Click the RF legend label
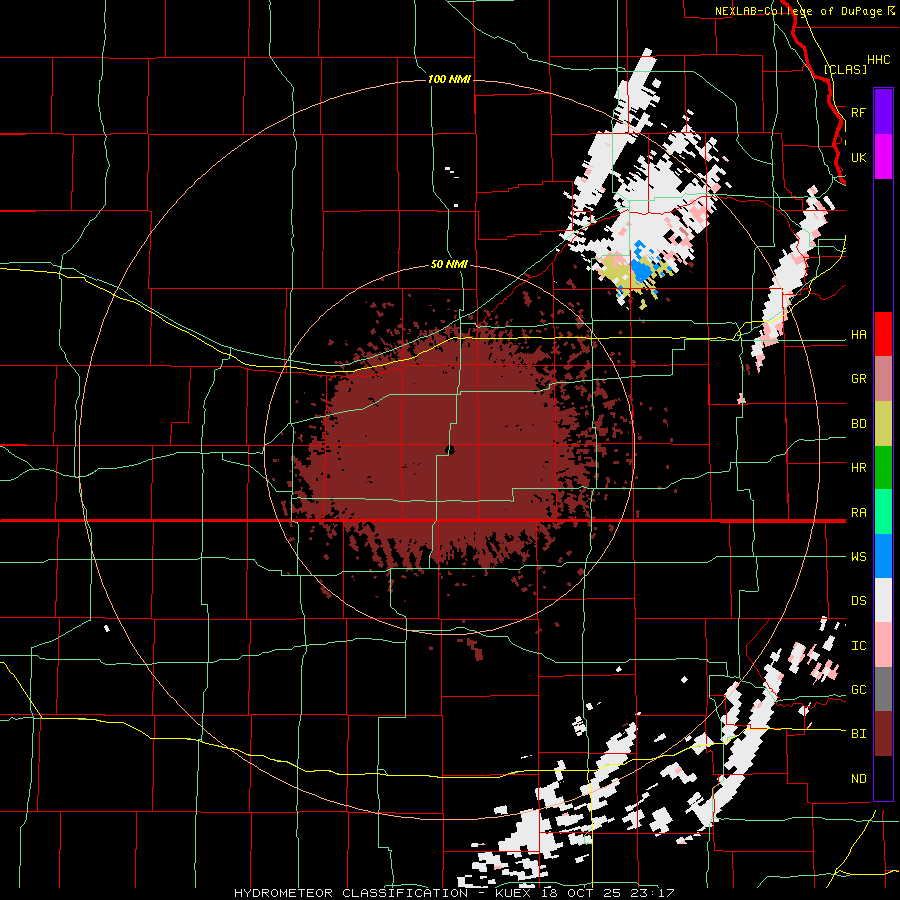The height and width of the screenshot is (900, 900). point(858,112)
